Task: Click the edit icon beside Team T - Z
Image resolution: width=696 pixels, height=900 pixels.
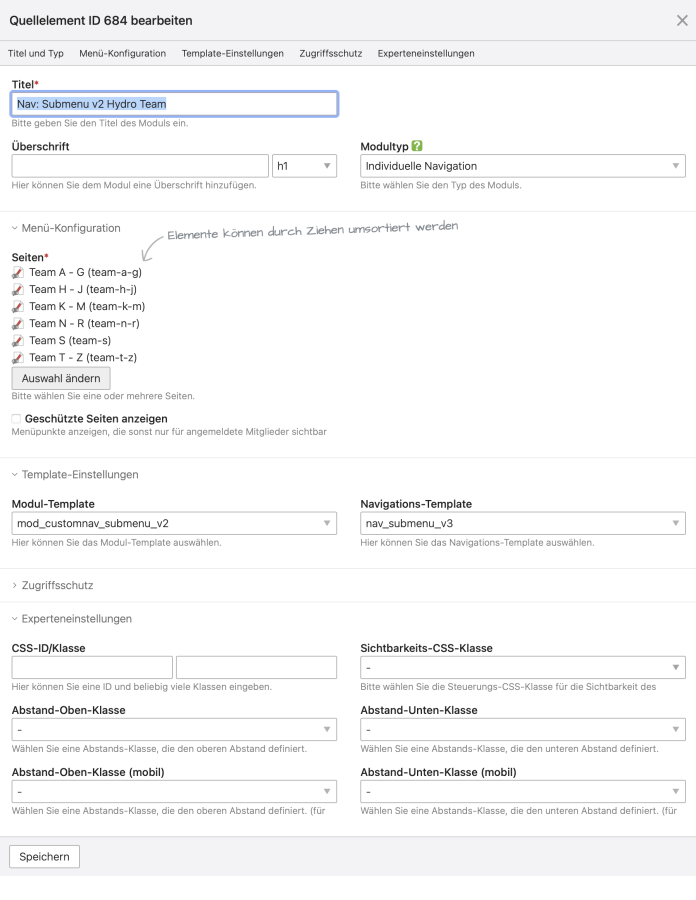Action: tap(18, 358)
